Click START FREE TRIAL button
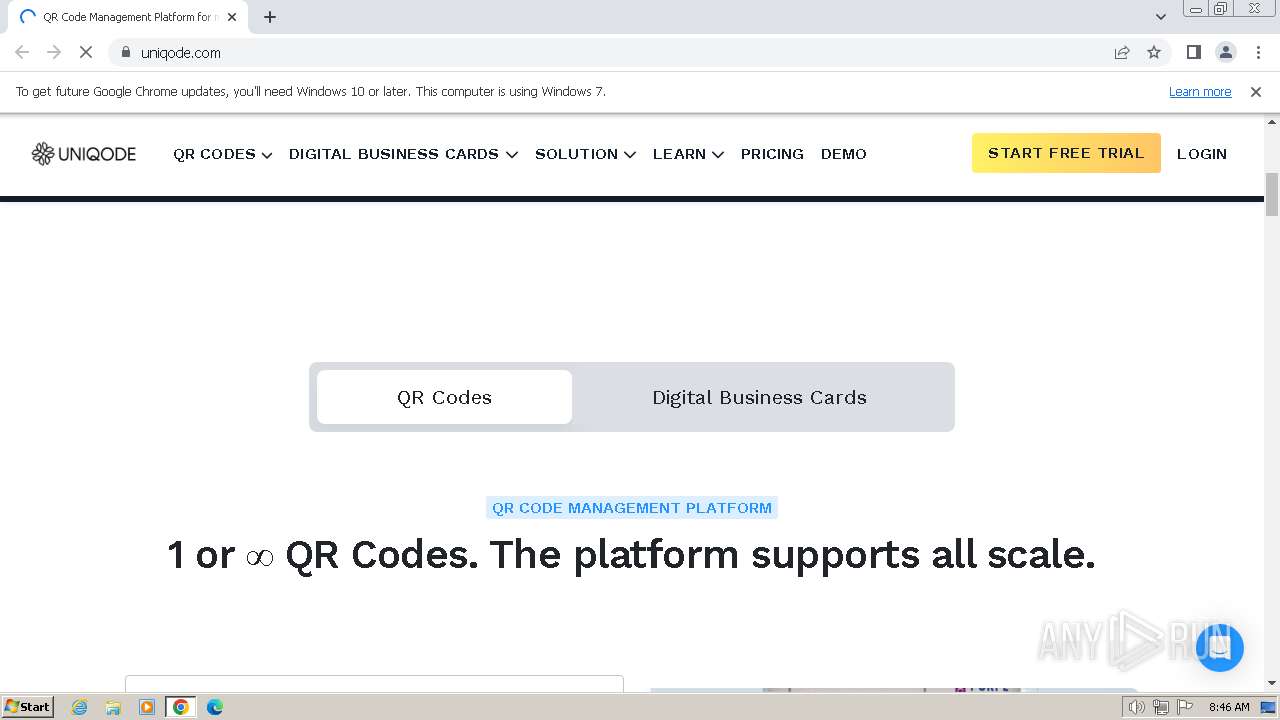 pyautogui.click(x=1066, y=153)
